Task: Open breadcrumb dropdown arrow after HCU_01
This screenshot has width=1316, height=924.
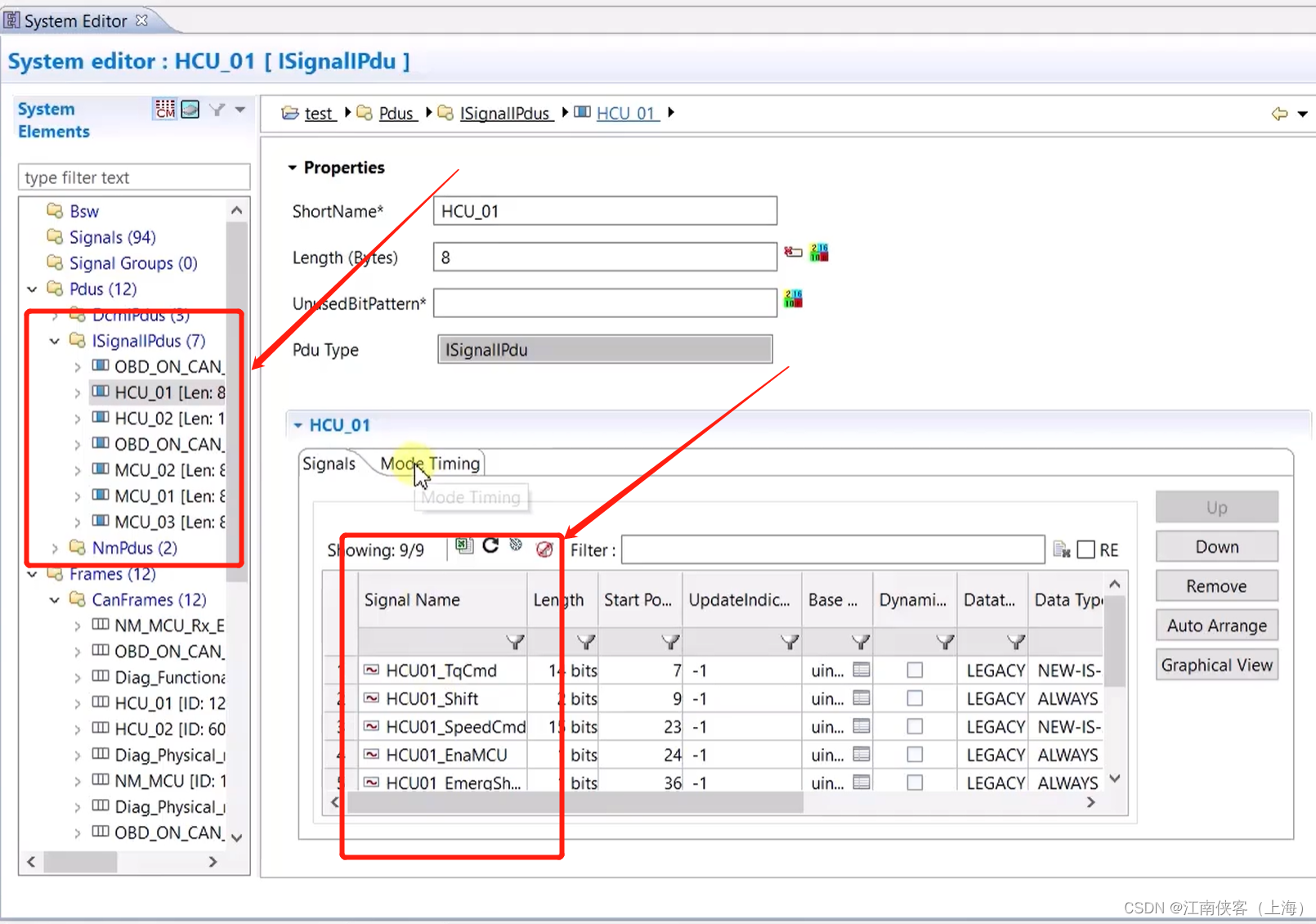Action: click(x=671, y=113)
